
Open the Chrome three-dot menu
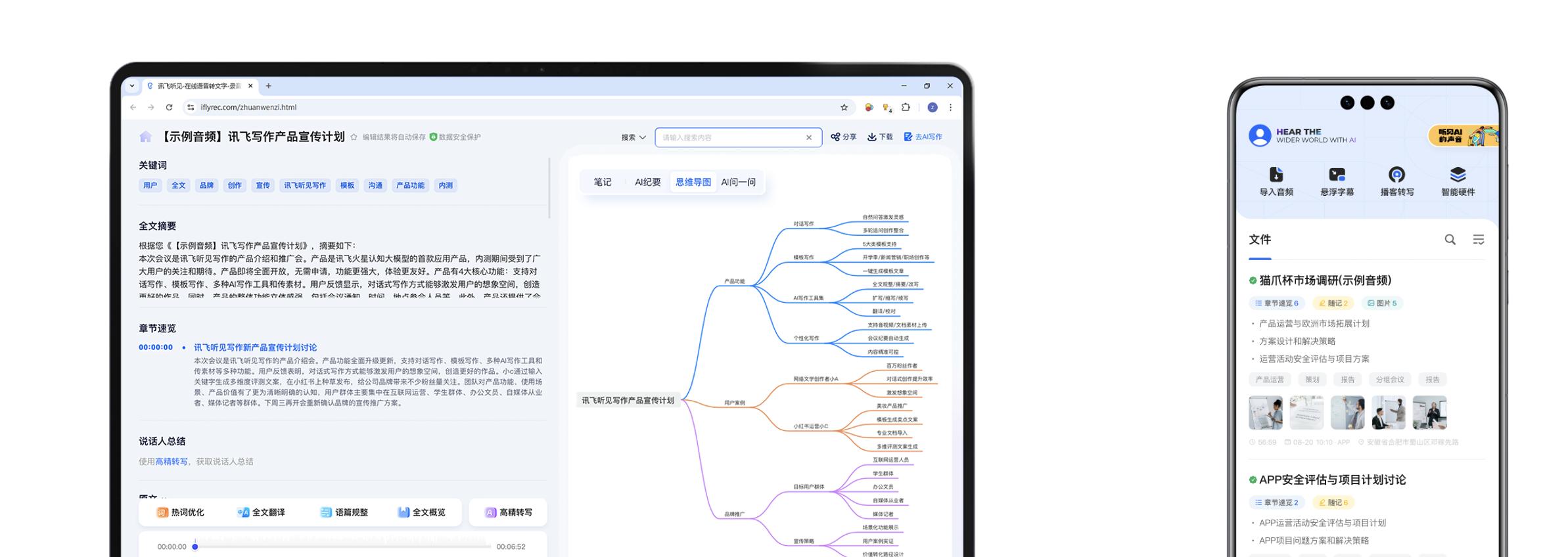coord(950,107)
